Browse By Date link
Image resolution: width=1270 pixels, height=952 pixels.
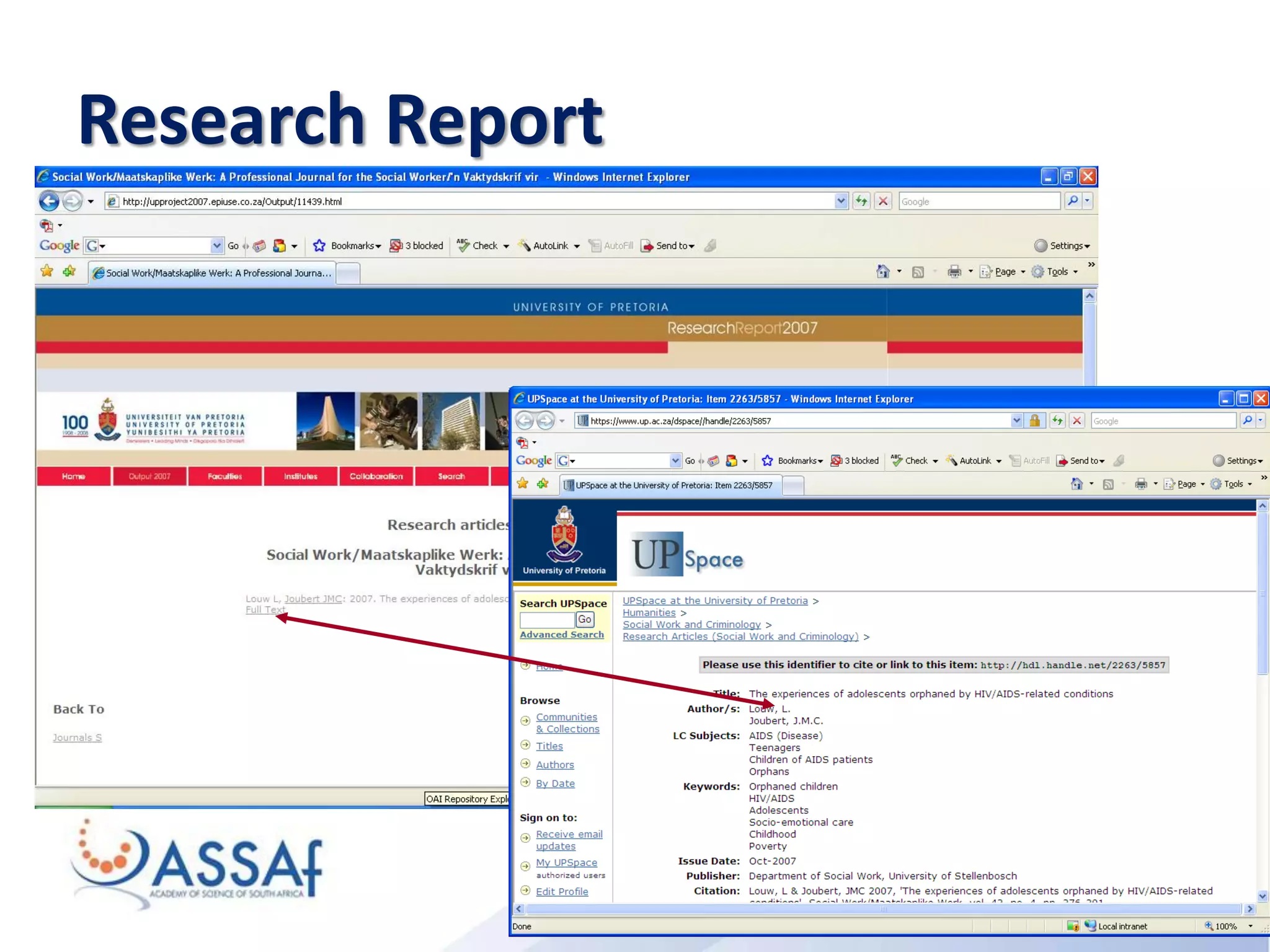point(555,783)
